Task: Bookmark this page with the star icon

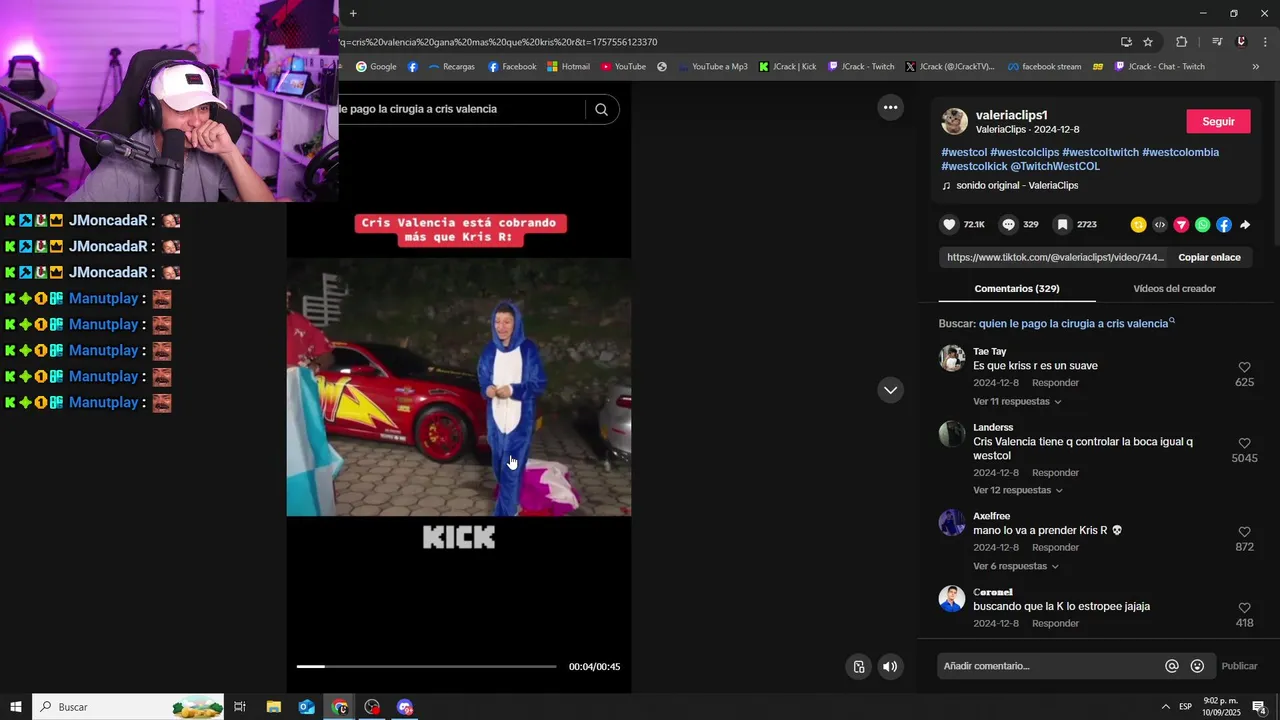Action: point(1148,42)
